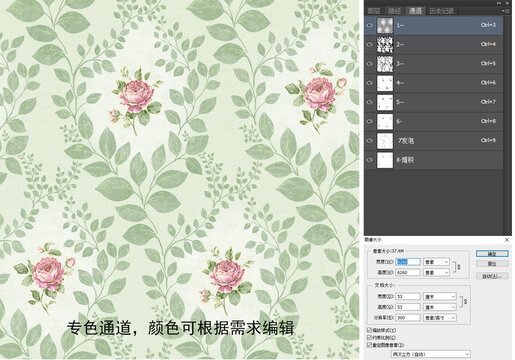The height and width of the screenshot is (360, 515).
Task: Open the document height unit dropdown
Action: 440,307
